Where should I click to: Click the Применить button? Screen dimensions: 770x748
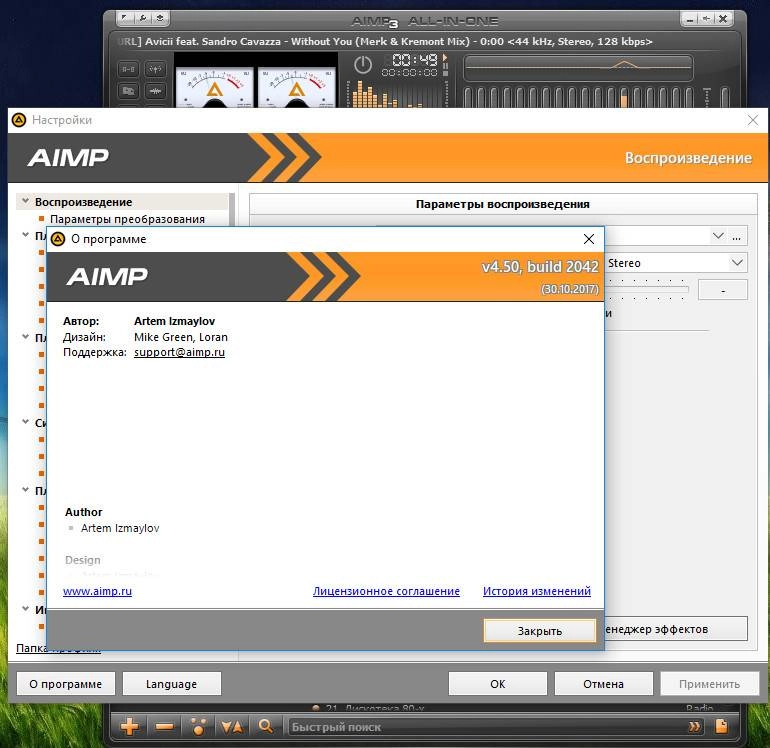pyautogui.click(x=709, y=684)
